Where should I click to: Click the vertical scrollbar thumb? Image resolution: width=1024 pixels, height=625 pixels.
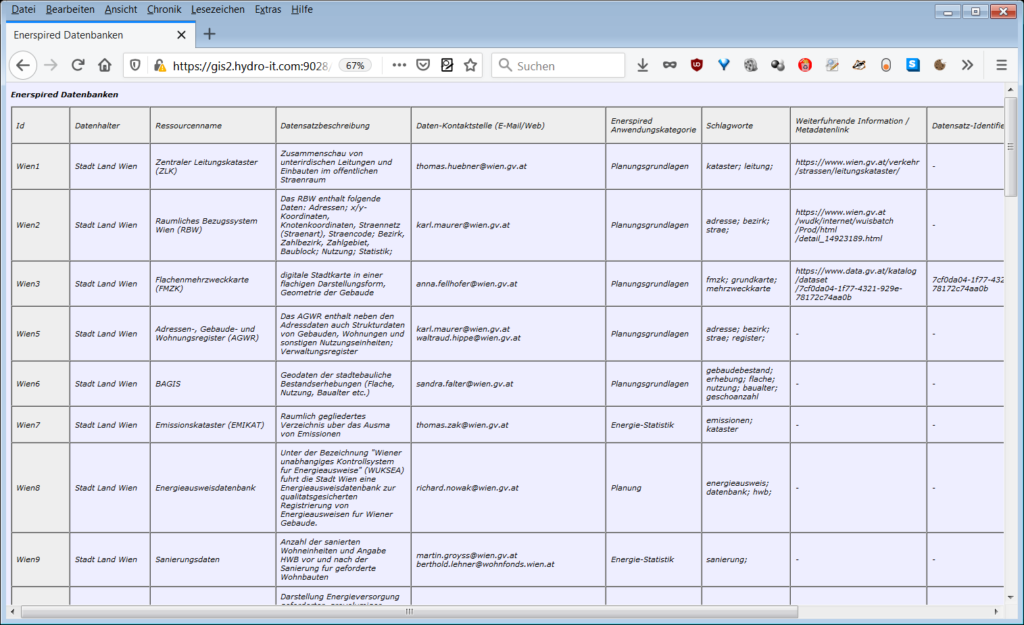click(x=1010, y=146)
